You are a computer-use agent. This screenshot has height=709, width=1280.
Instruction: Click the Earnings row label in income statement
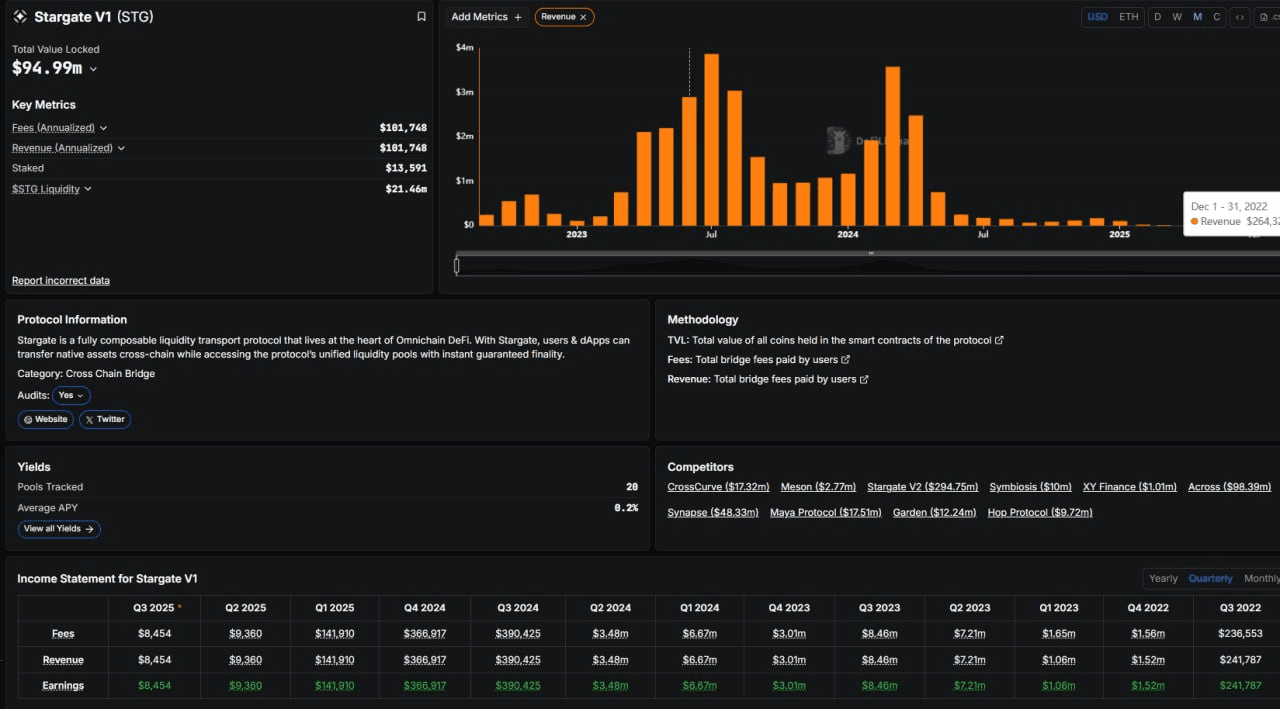pos(63,685)
